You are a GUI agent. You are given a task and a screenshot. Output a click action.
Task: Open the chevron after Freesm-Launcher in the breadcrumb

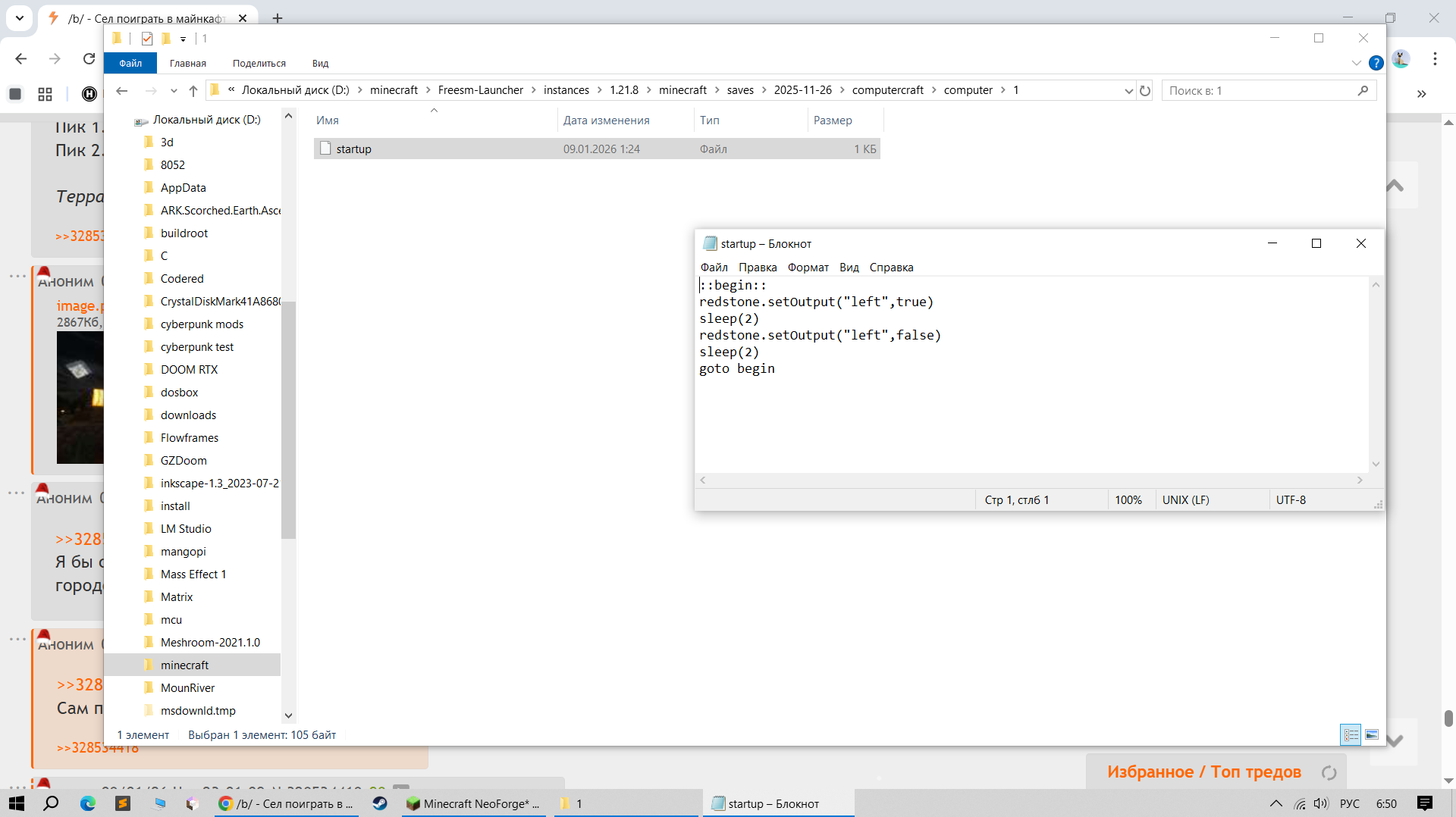(534, 90)
